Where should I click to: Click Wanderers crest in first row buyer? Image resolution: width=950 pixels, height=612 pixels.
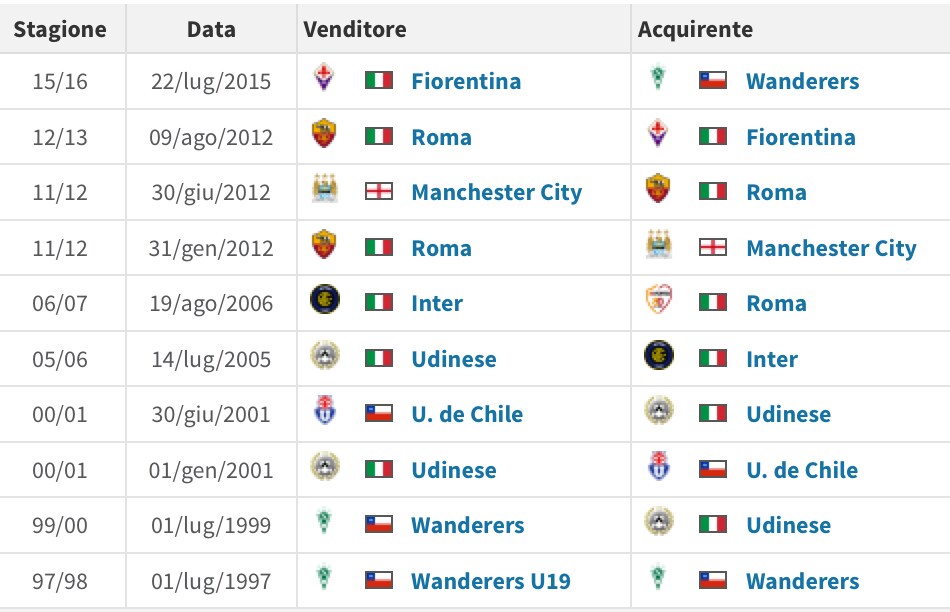[658, 79]
